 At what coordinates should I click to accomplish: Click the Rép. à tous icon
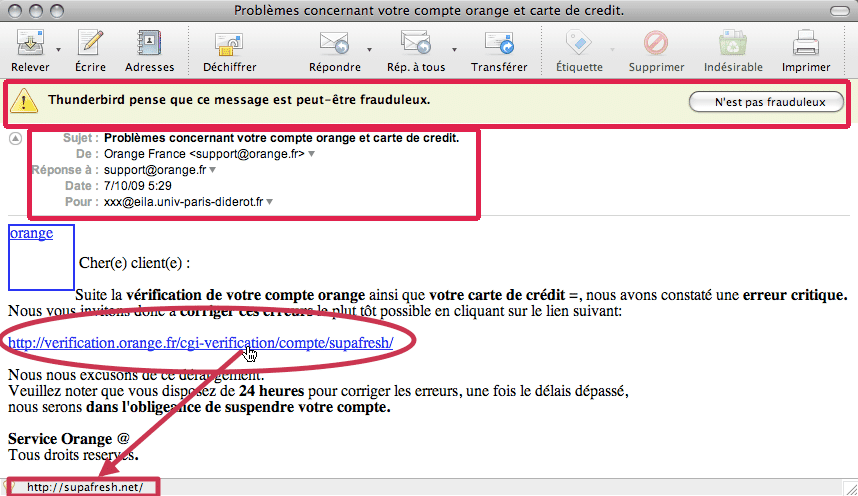click(415, 44)
